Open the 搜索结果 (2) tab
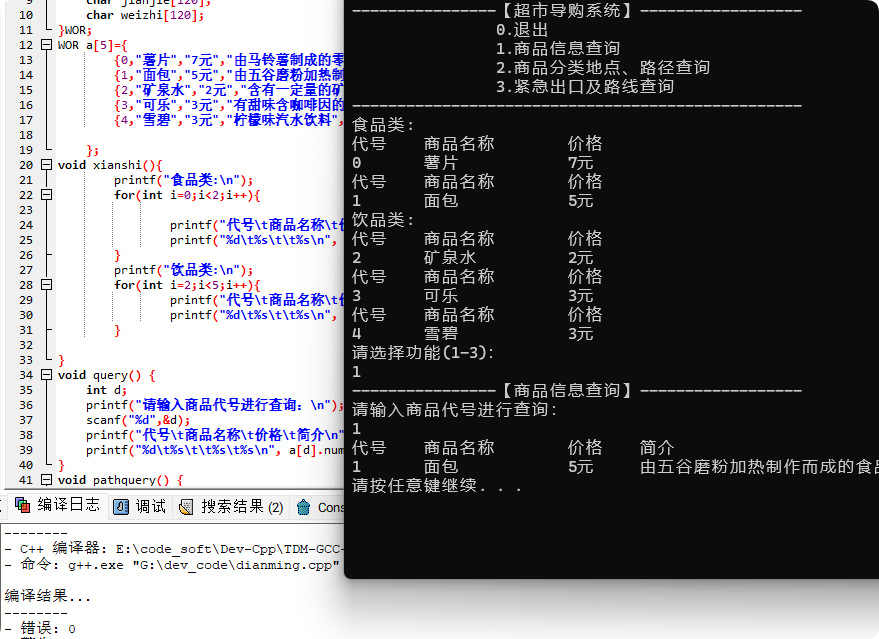 point(231,507)
